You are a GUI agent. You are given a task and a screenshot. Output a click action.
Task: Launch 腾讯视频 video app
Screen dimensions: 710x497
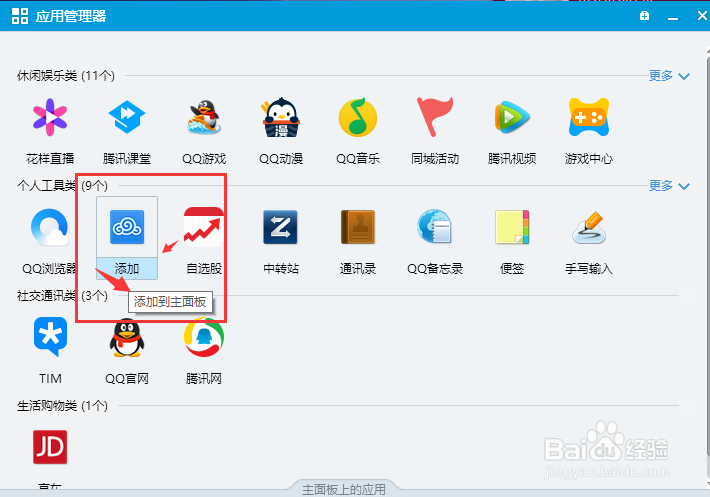tap(512, 117)
